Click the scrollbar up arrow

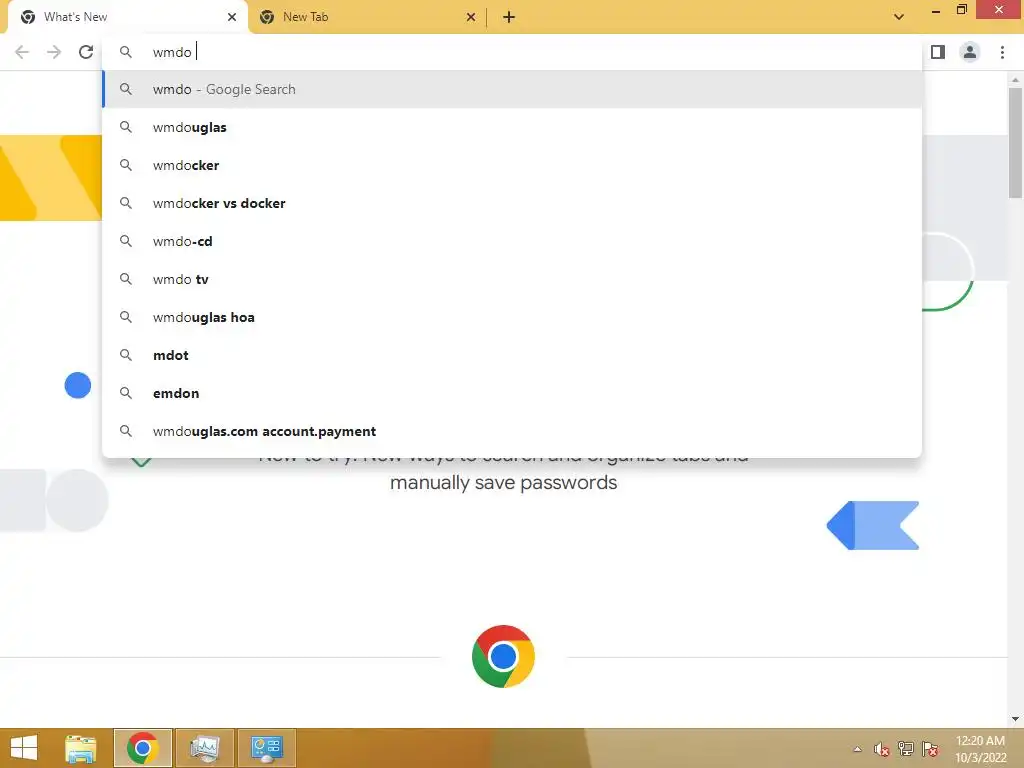(x=1015, y=80)
